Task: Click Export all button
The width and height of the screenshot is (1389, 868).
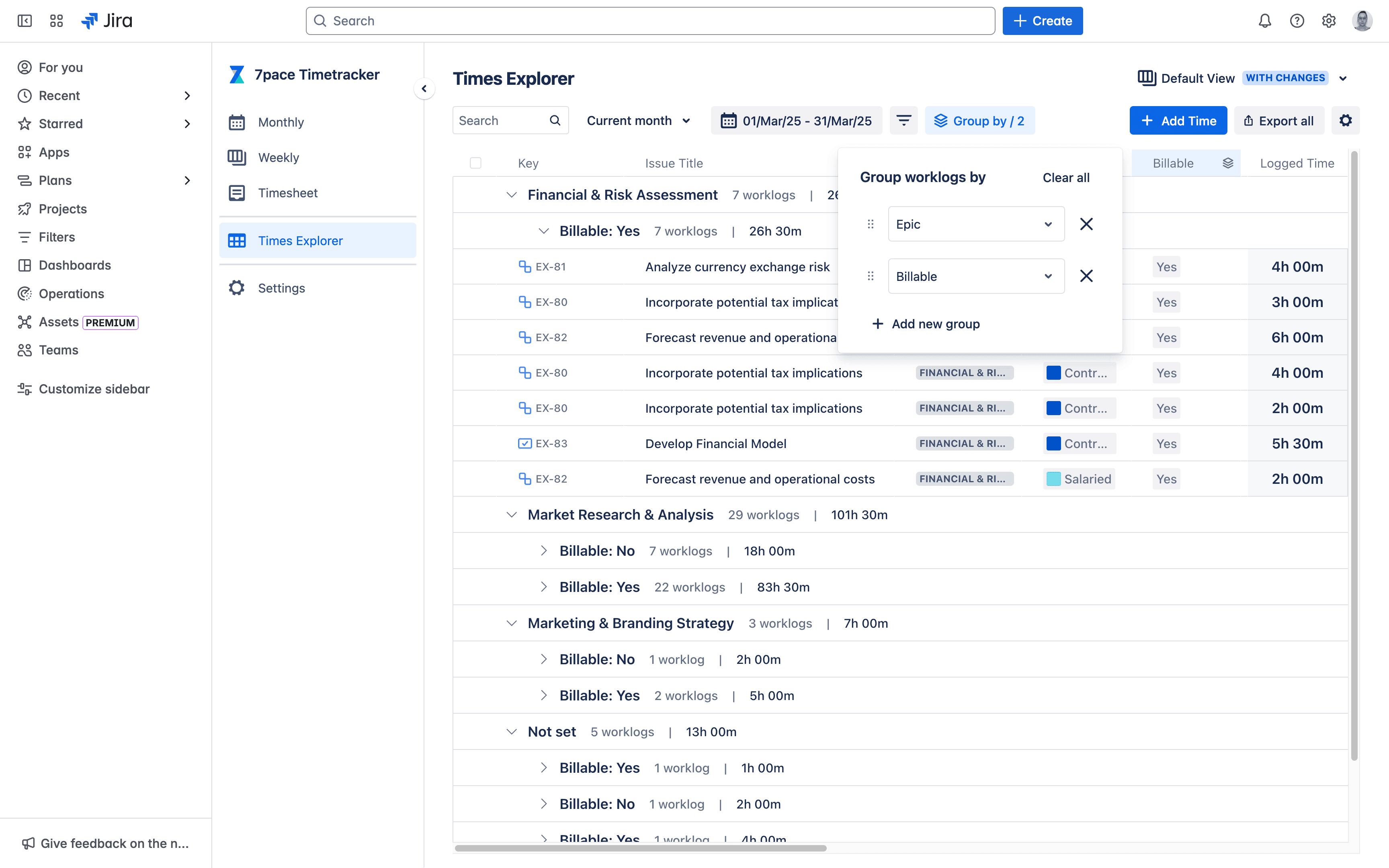Action: click(x=1279, y=121)
